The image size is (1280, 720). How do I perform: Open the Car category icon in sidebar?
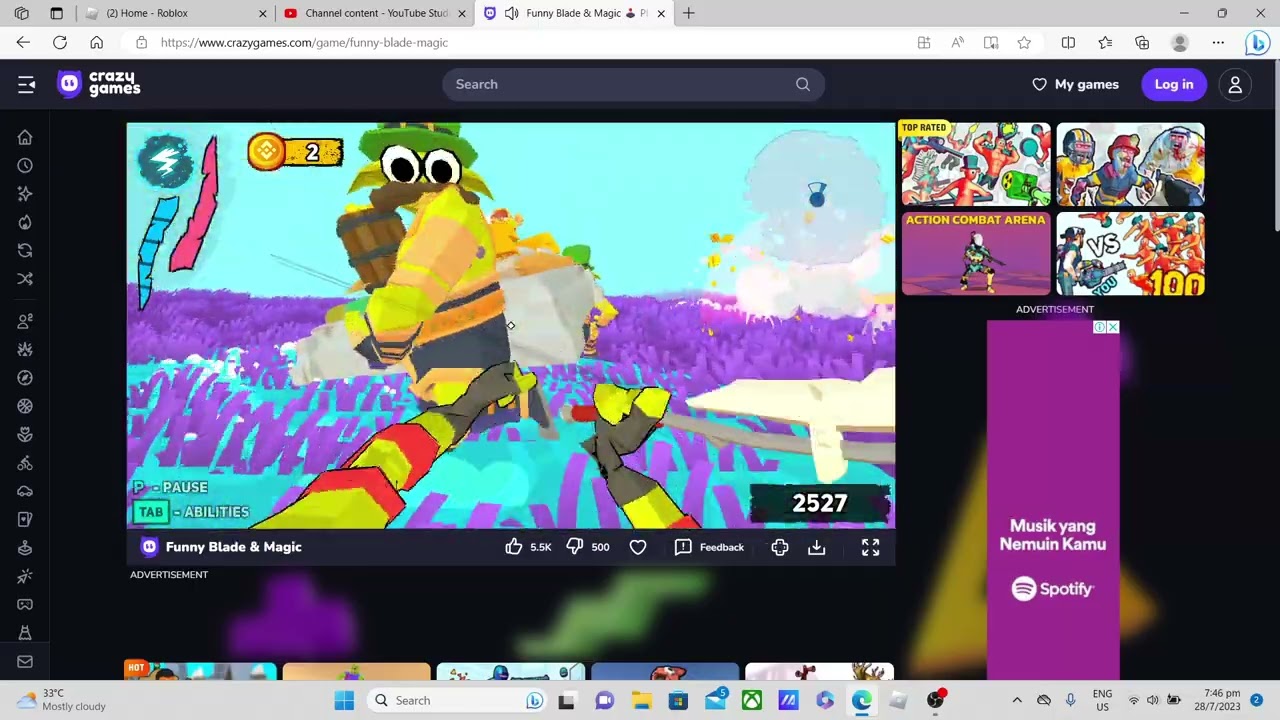click(25, 491)
